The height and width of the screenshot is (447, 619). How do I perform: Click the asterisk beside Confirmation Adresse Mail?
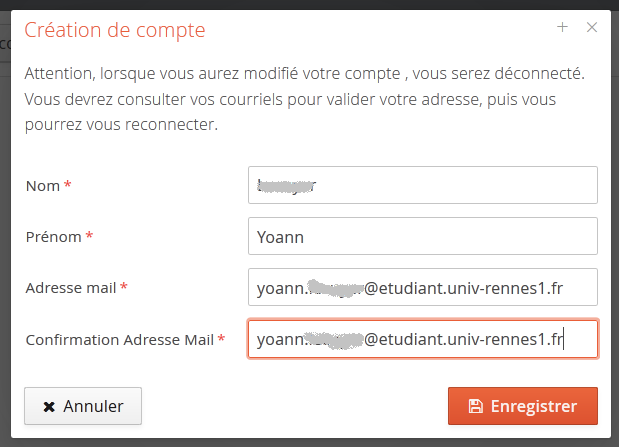click(x=221, y=340)
